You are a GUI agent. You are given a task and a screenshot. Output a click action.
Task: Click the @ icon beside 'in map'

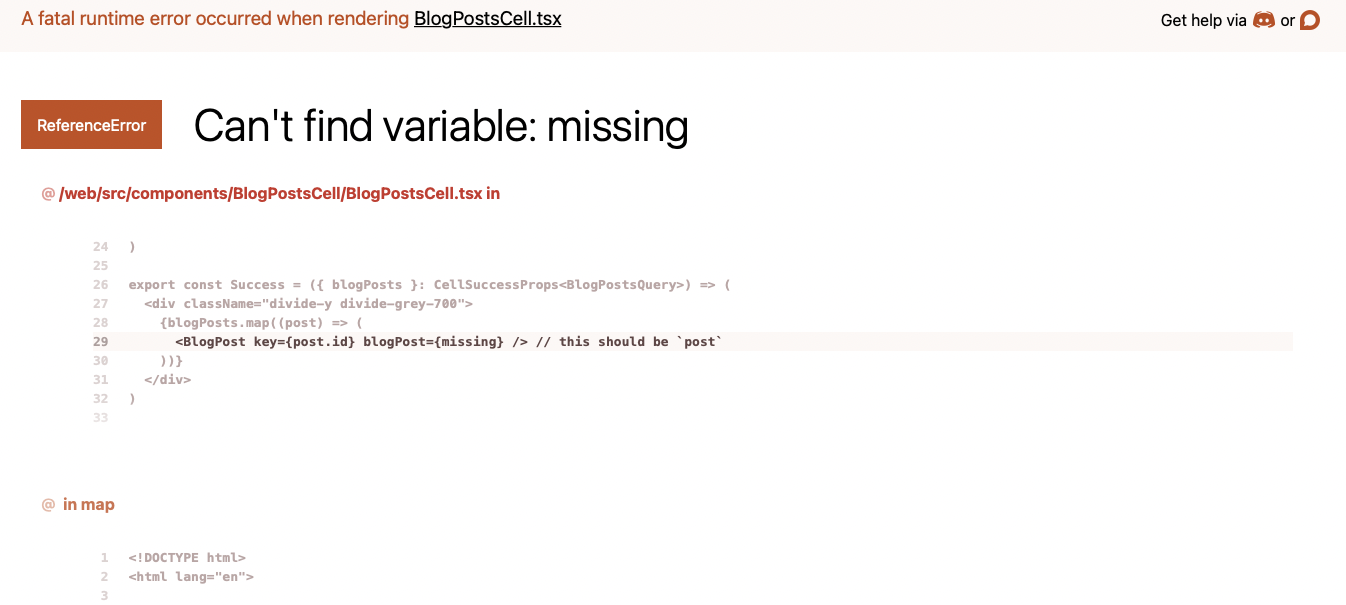pos(46,504)
